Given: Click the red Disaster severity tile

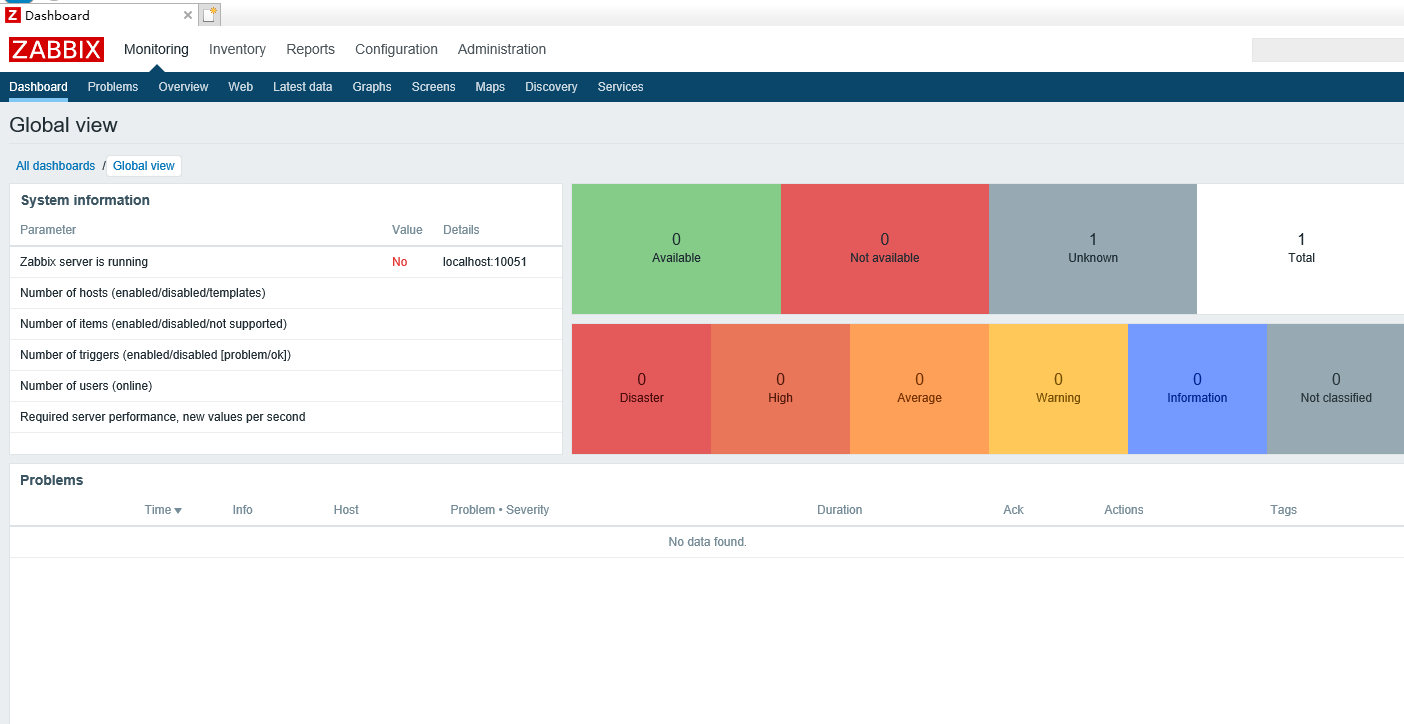Looking at the screenshot, I should pyautogui.click(x=641, y=388).
